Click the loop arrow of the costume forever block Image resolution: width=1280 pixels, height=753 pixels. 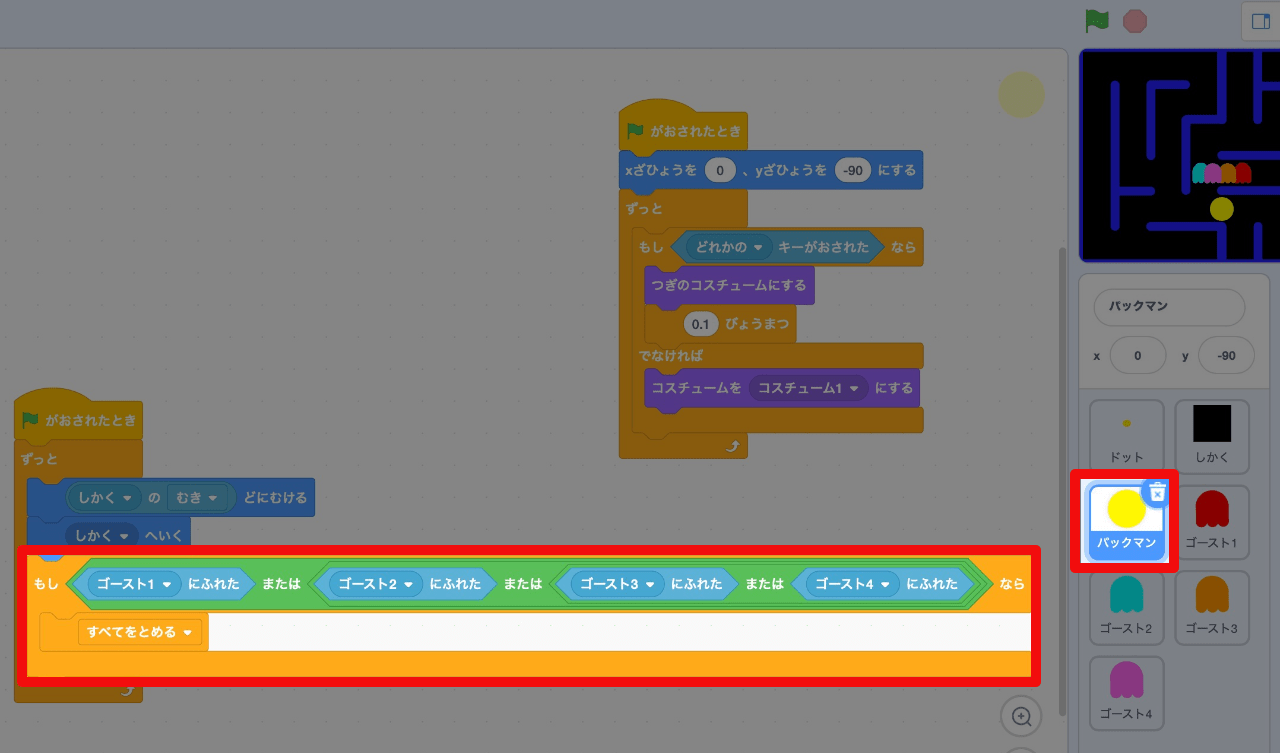(734, 446)
